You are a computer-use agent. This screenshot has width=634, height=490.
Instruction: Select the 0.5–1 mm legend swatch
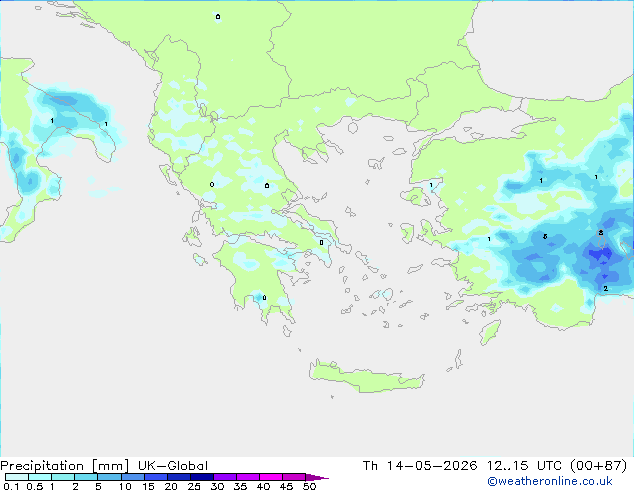(x=40, y=477)
